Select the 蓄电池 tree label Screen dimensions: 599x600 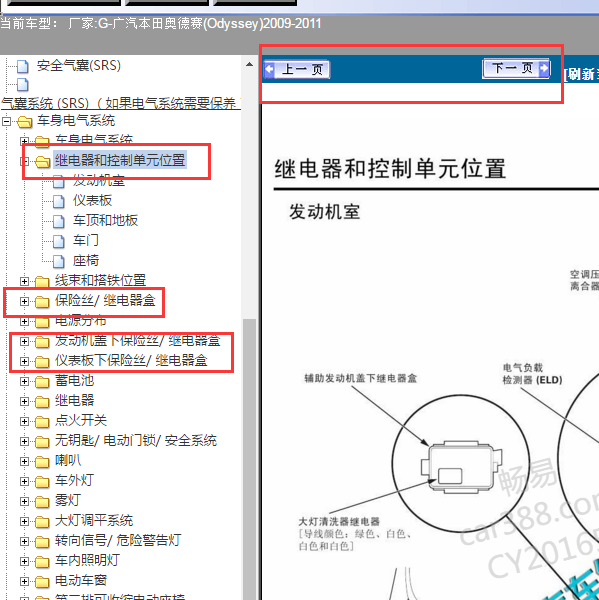click(74, 380)
